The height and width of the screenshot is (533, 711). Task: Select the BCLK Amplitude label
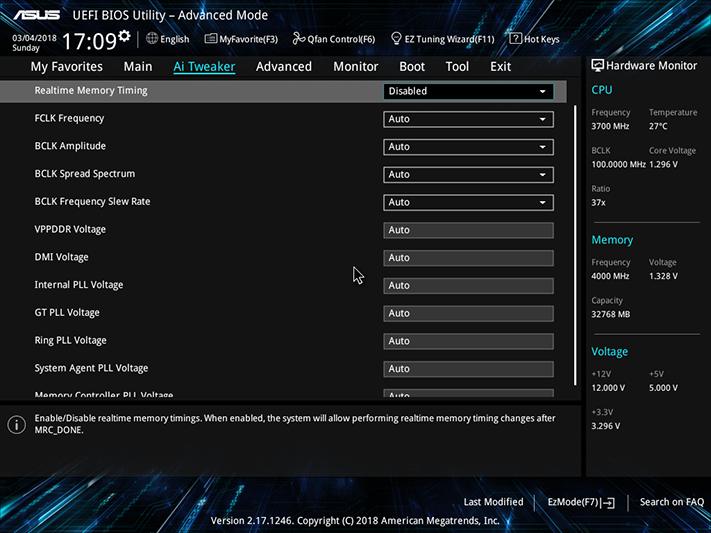point(70,146)
